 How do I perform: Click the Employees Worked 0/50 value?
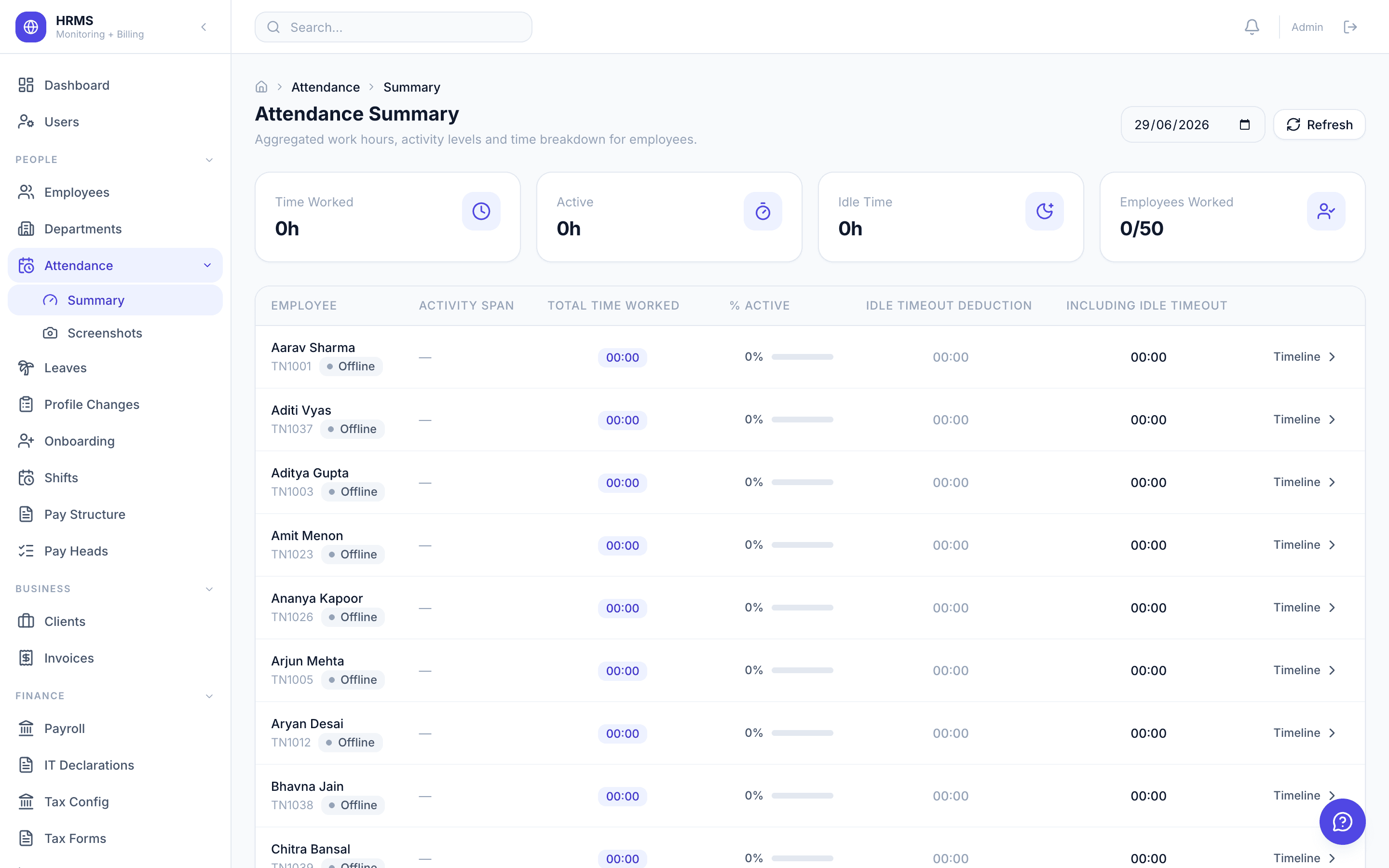pyautogui.click(x=1141, y=229)
